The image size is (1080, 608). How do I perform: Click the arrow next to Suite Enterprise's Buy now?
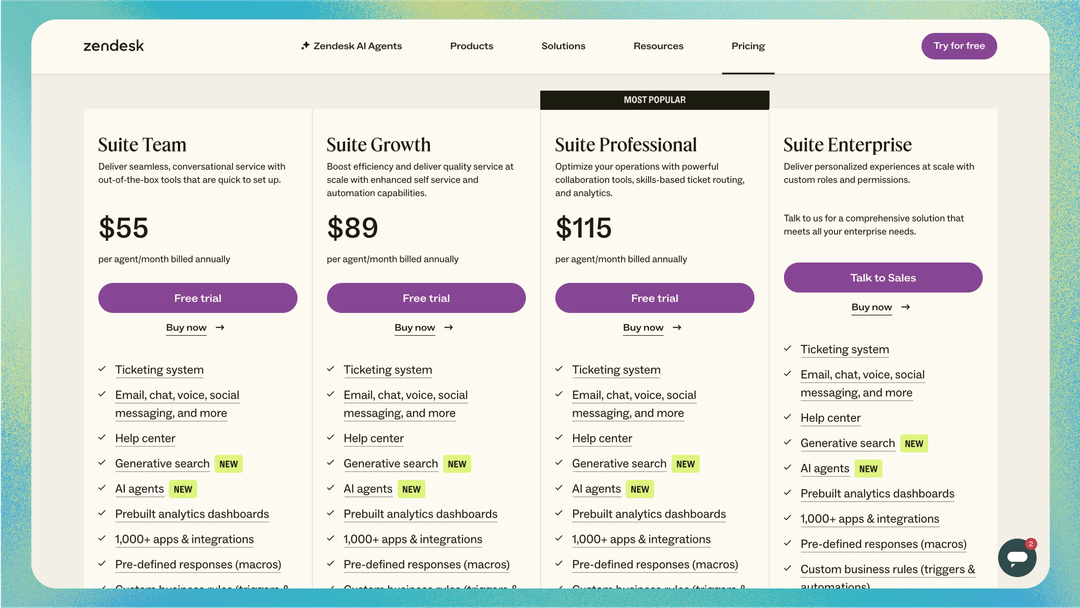click(x=905, y=307)
